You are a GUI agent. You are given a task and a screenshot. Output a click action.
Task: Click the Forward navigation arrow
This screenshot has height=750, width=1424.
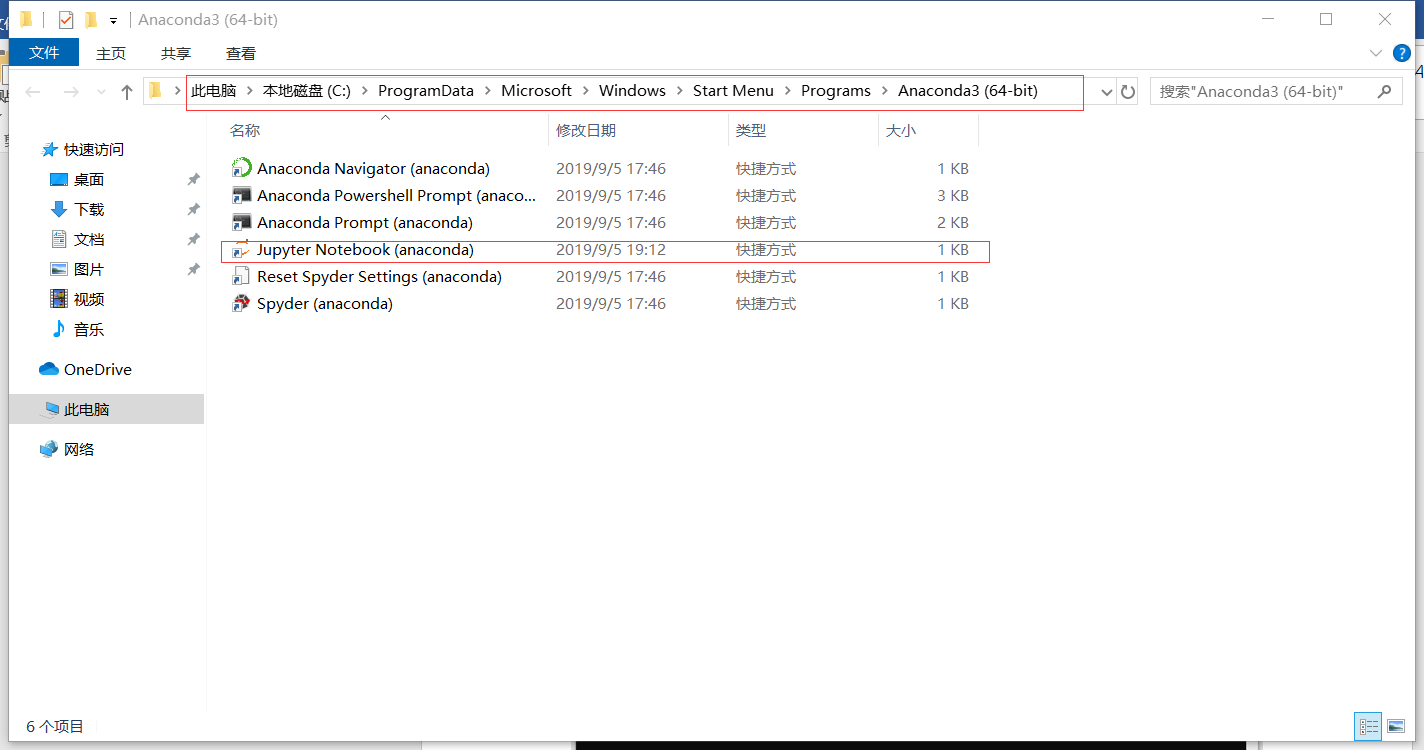(x=71, y=92)
